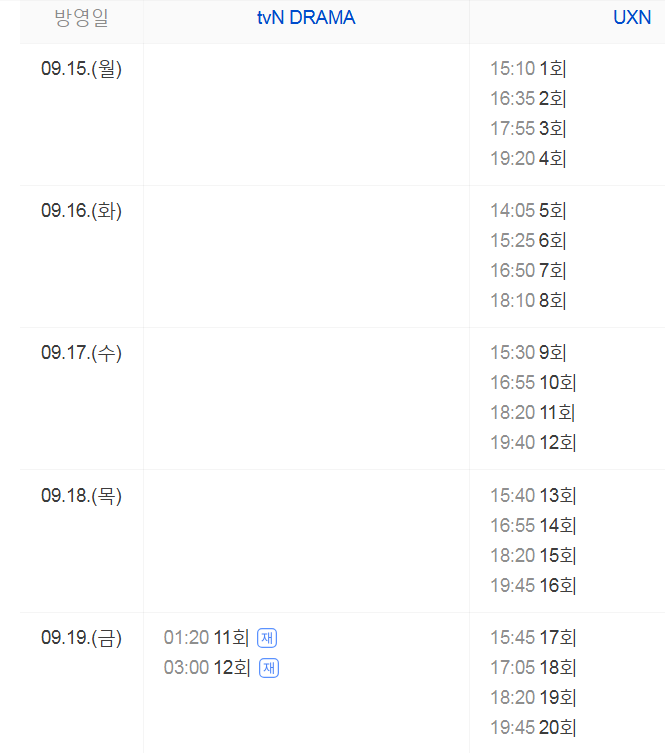Select the 19:45 16회 UXN entry
665x753 pixels.
533,585
